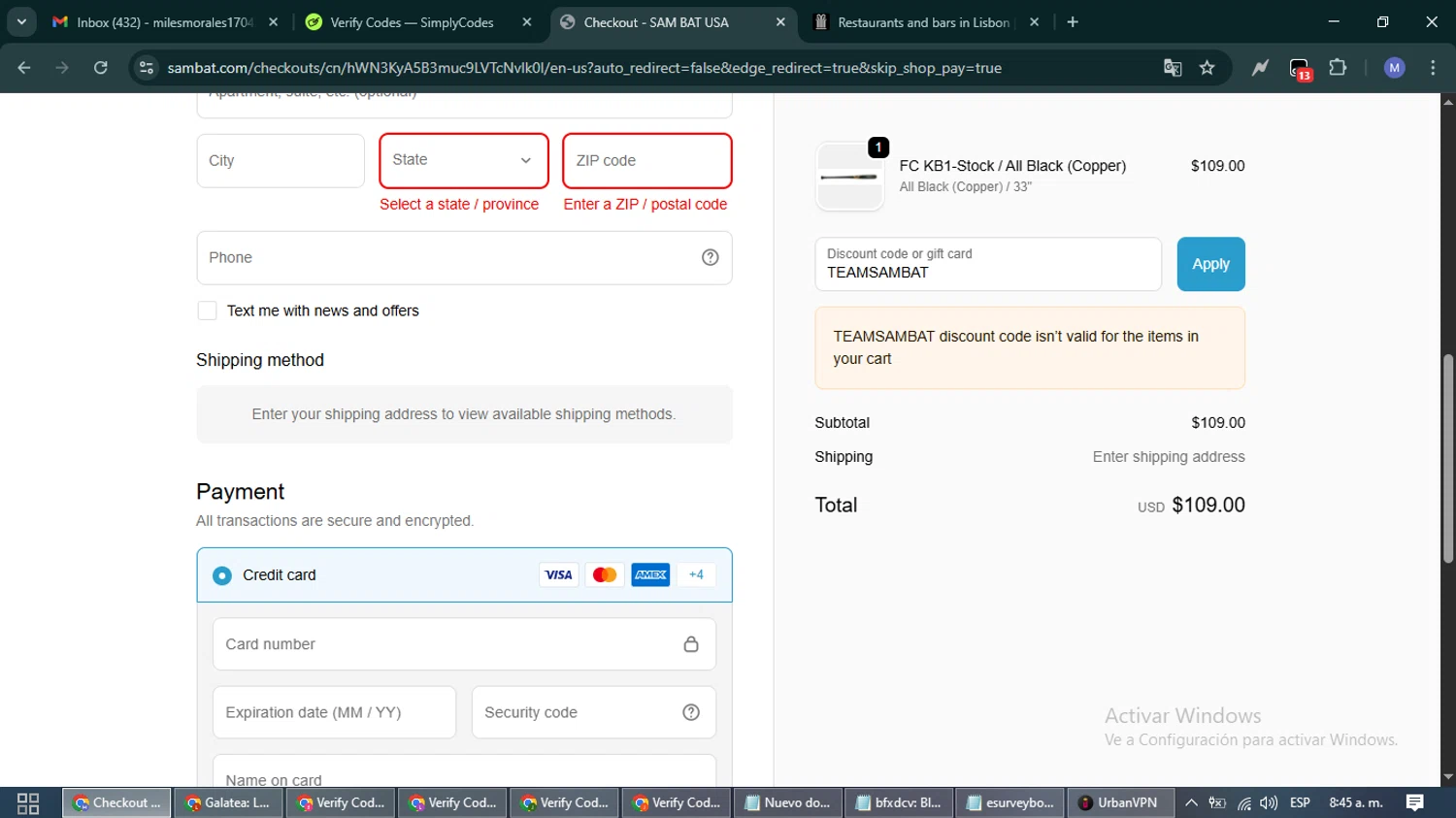Click the page vertical scrollbar thumb
1456x818 pixels.
(x=1448, y=459)
